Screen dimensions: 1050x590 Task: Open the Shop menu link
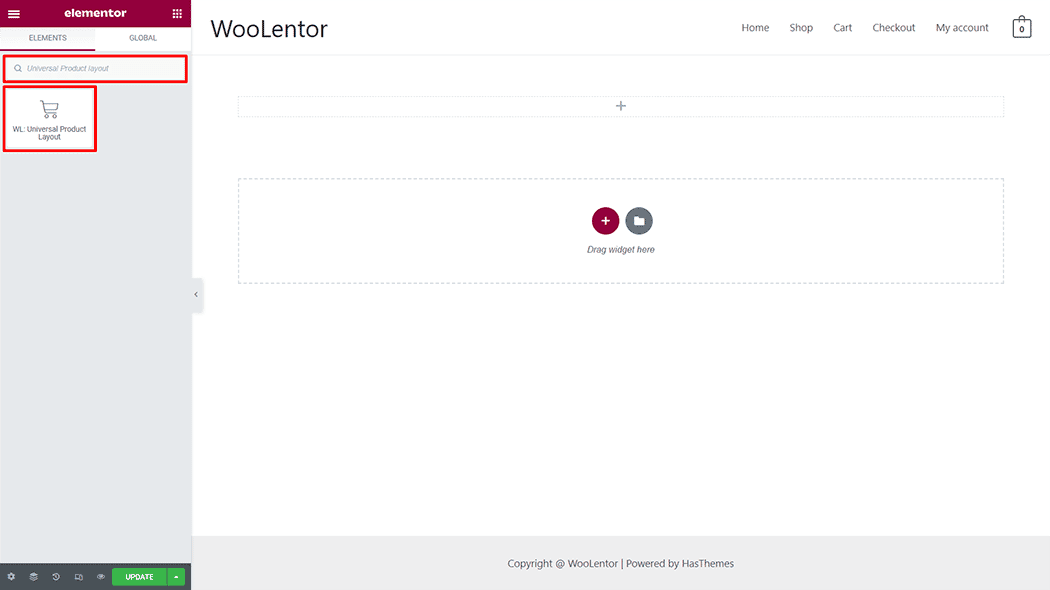pos(801,27)
